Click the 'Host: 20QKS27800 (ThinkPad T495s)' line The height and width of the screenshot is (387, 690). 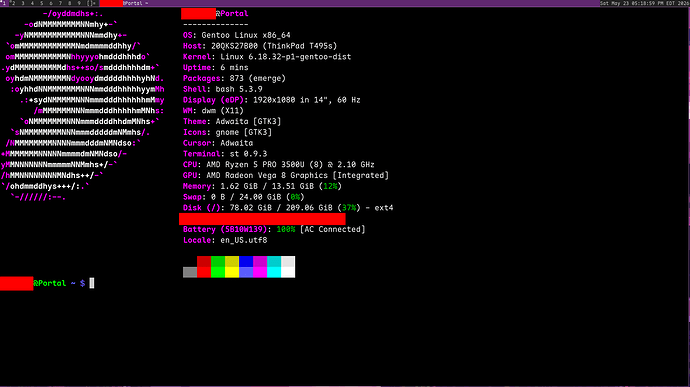(x=260, y=46)
